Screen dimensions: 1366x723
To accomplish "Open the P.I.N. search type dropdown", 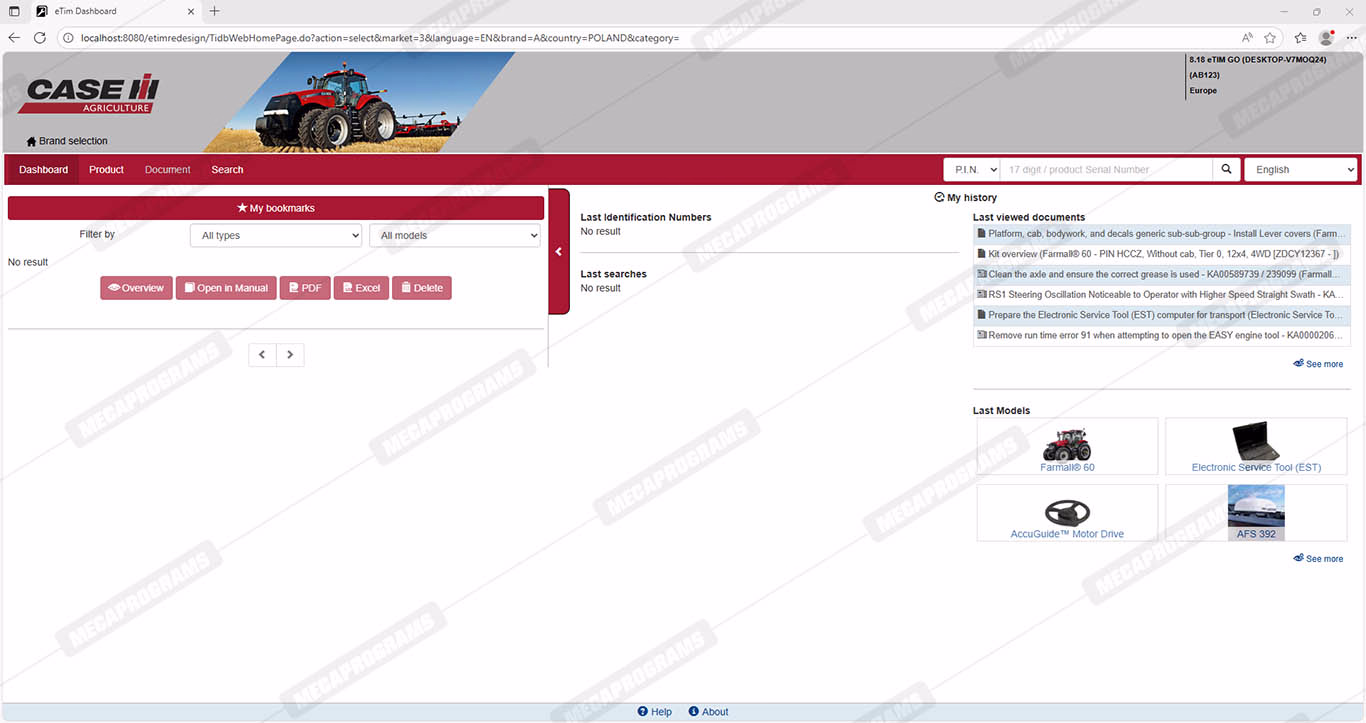I will 972,170.
